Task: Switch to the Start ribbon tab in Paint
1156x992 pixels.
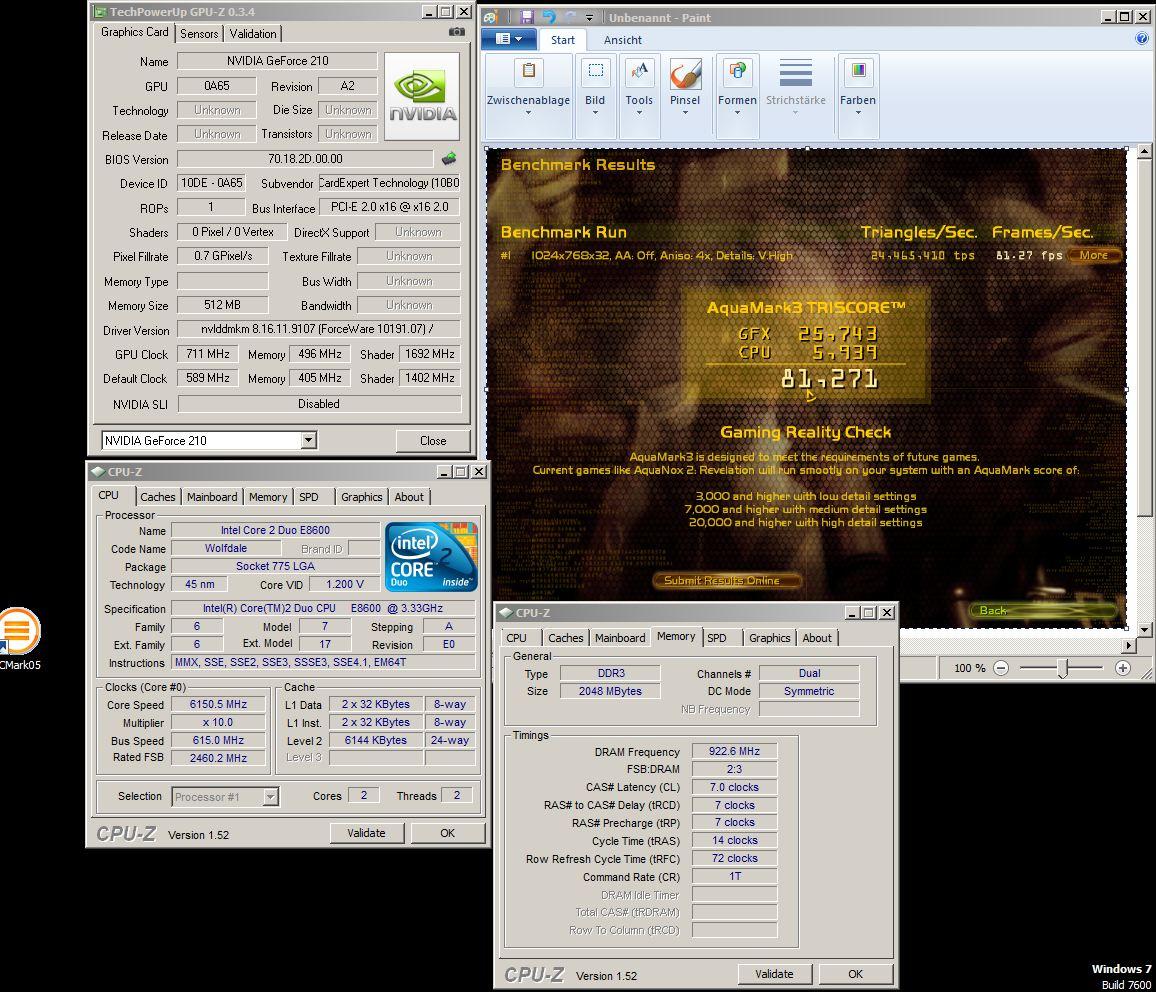Action: [563, 40]
